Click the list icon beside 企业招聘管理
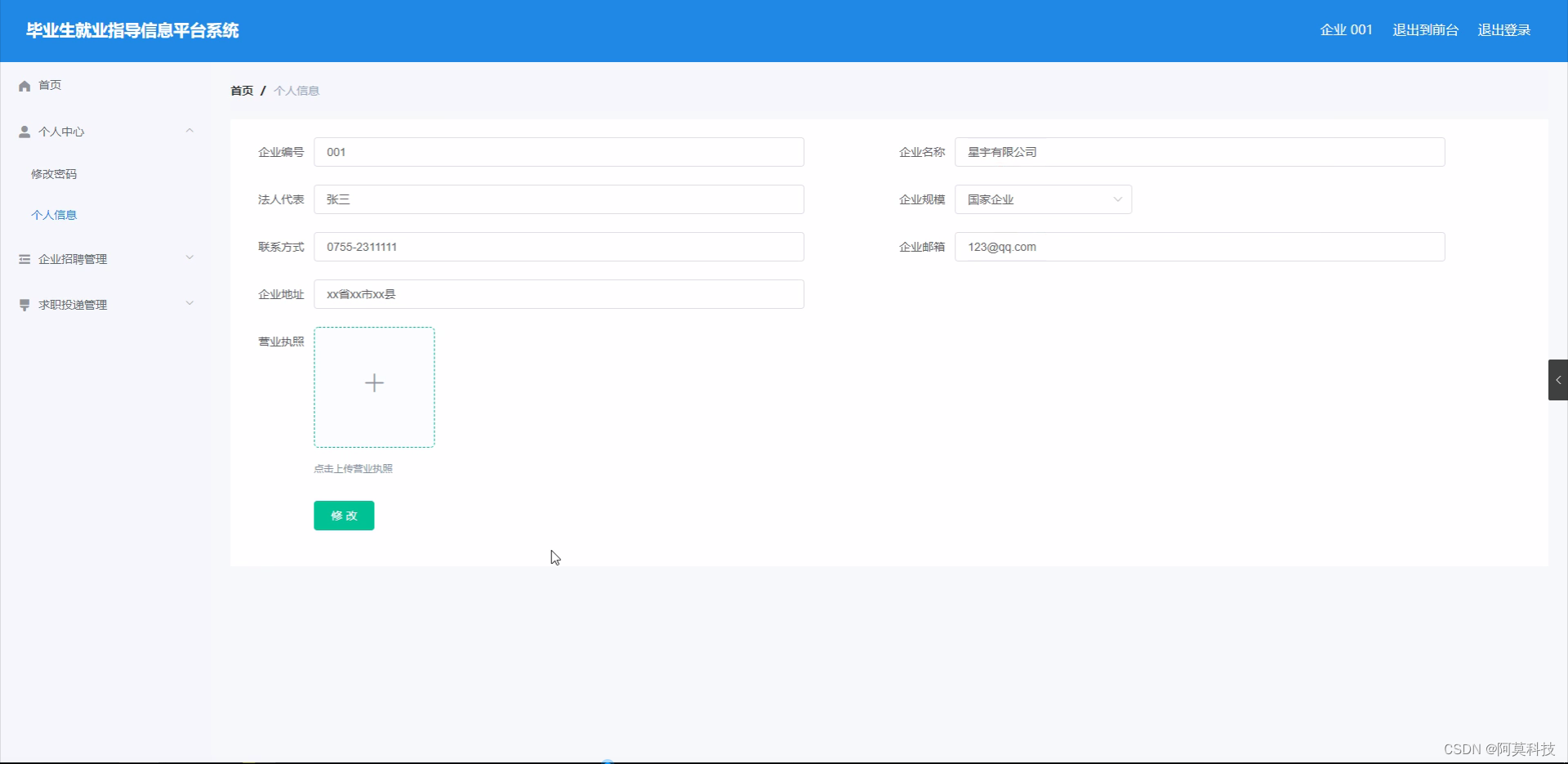Screen dimensions: 1568x764 pyautogui.click(x=24, y=258)
